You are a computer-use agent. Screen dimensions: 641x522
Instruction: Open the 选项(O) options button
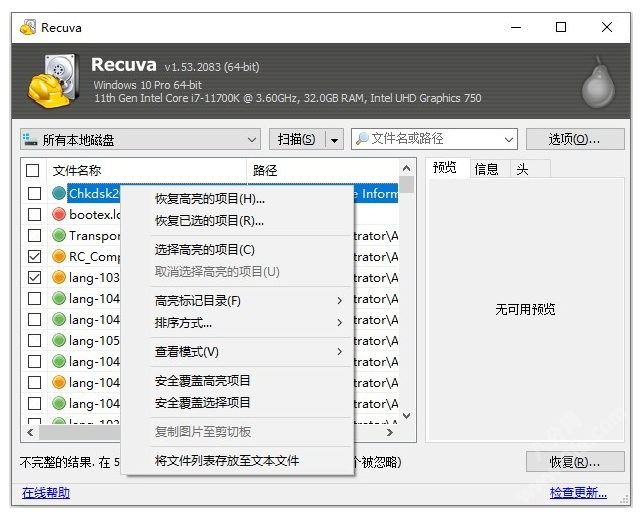pos(575,139)
